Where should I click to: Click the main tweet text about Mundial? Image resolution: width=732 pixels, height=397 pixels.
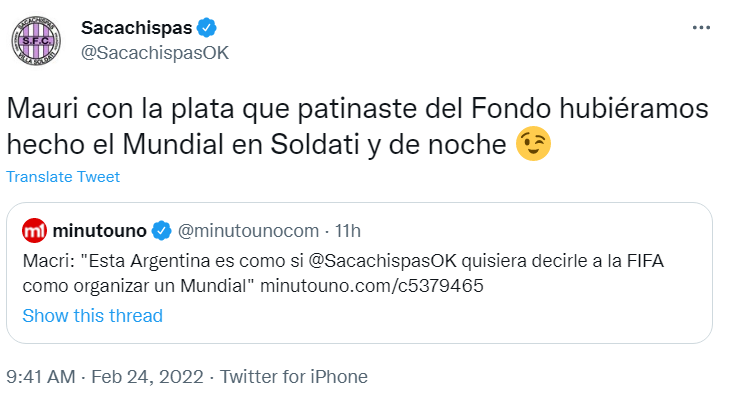click(x=357, y=127)
